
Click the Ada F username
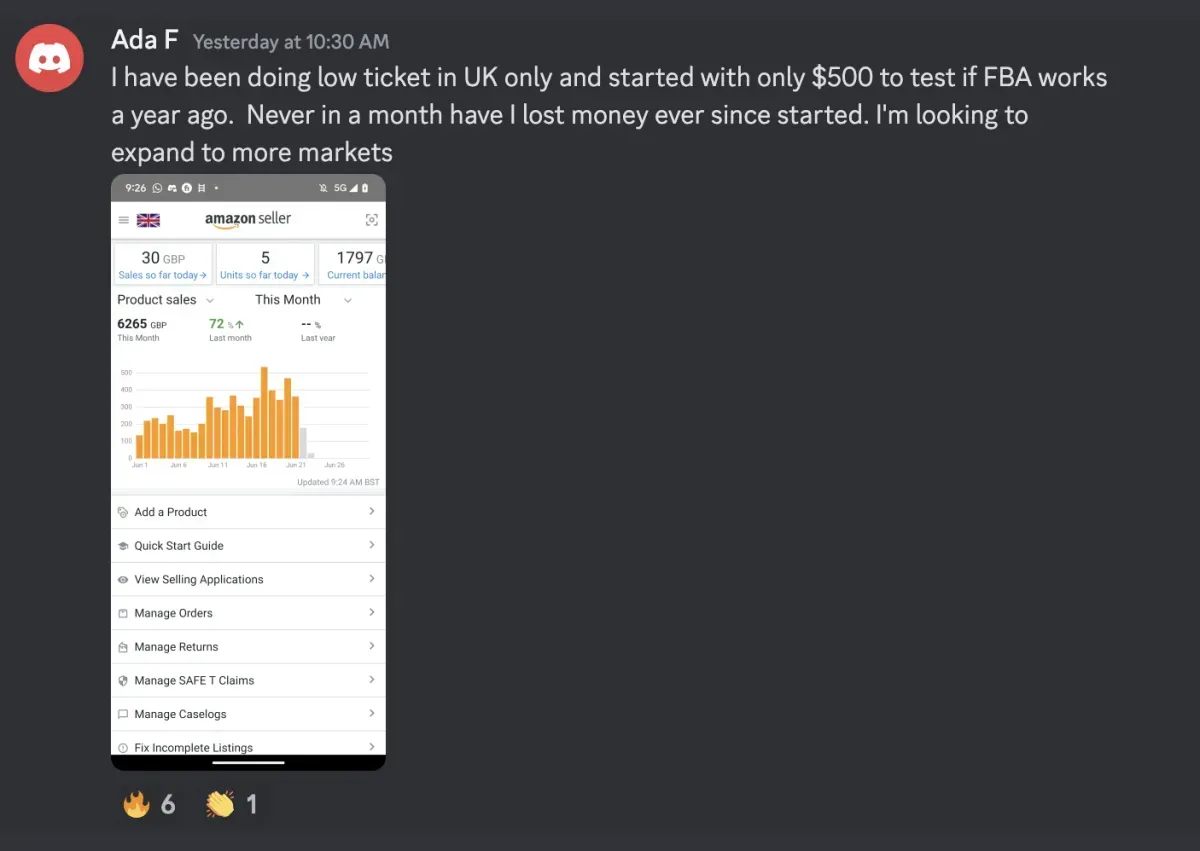point(145,40)
